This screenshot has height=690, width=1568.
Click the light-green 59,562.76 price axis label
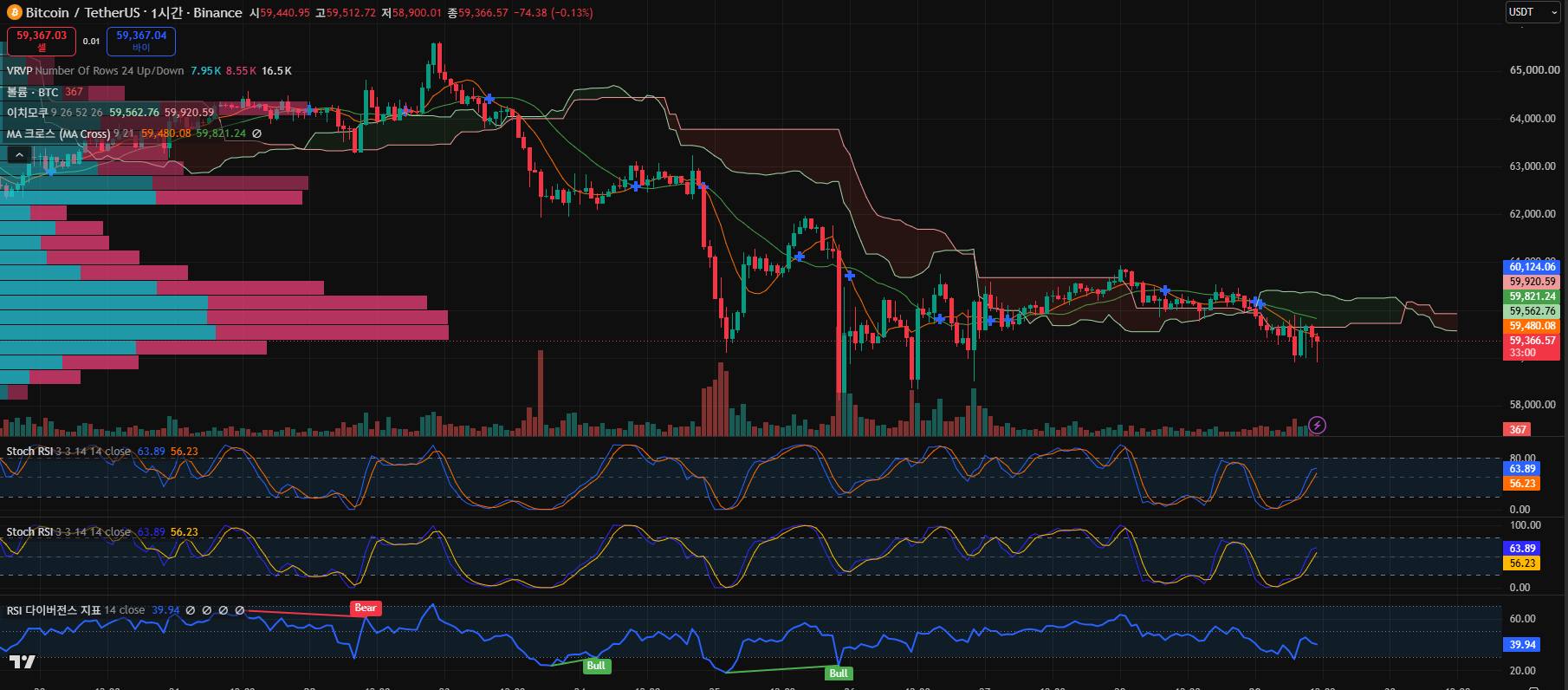pos(1532,311)
